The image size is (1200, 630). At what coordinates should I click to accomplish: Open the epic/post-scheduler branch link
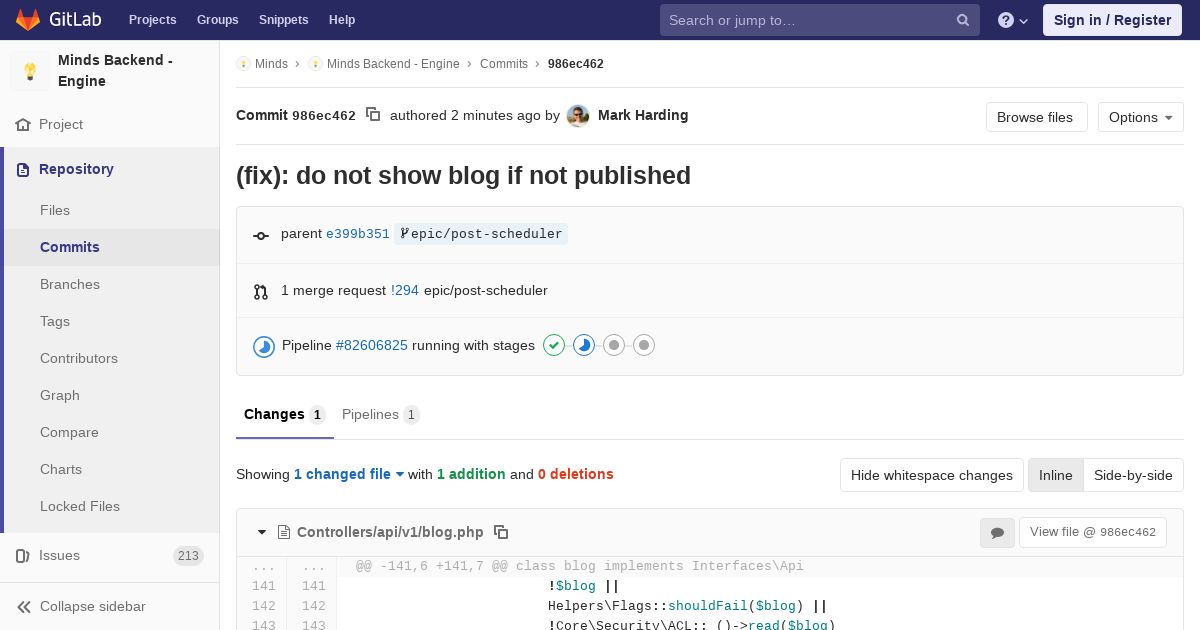pyautogui.click(x=481, y=234)
